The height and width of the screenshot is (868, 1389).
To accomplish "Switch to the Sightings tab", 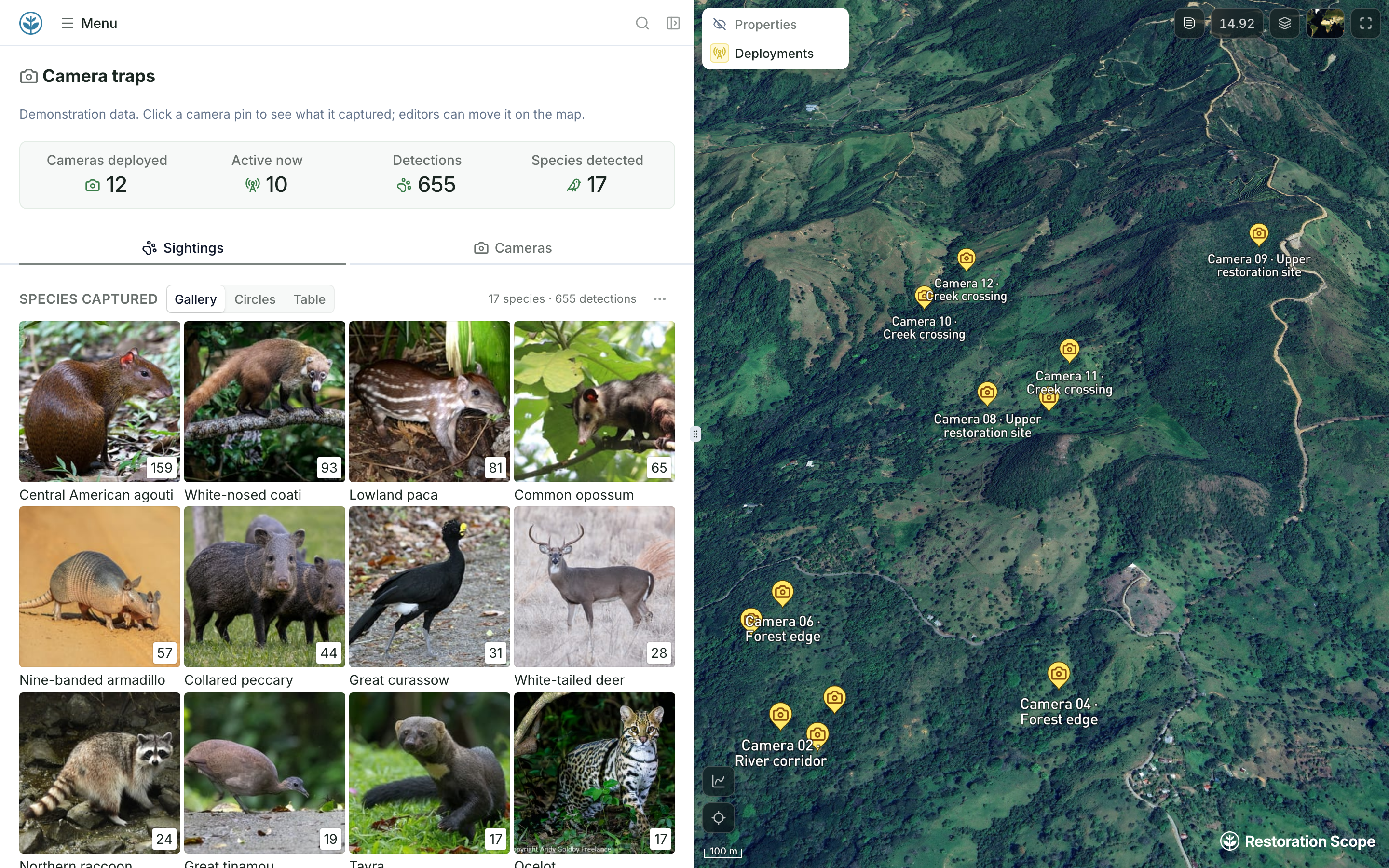I will (182, 248).
